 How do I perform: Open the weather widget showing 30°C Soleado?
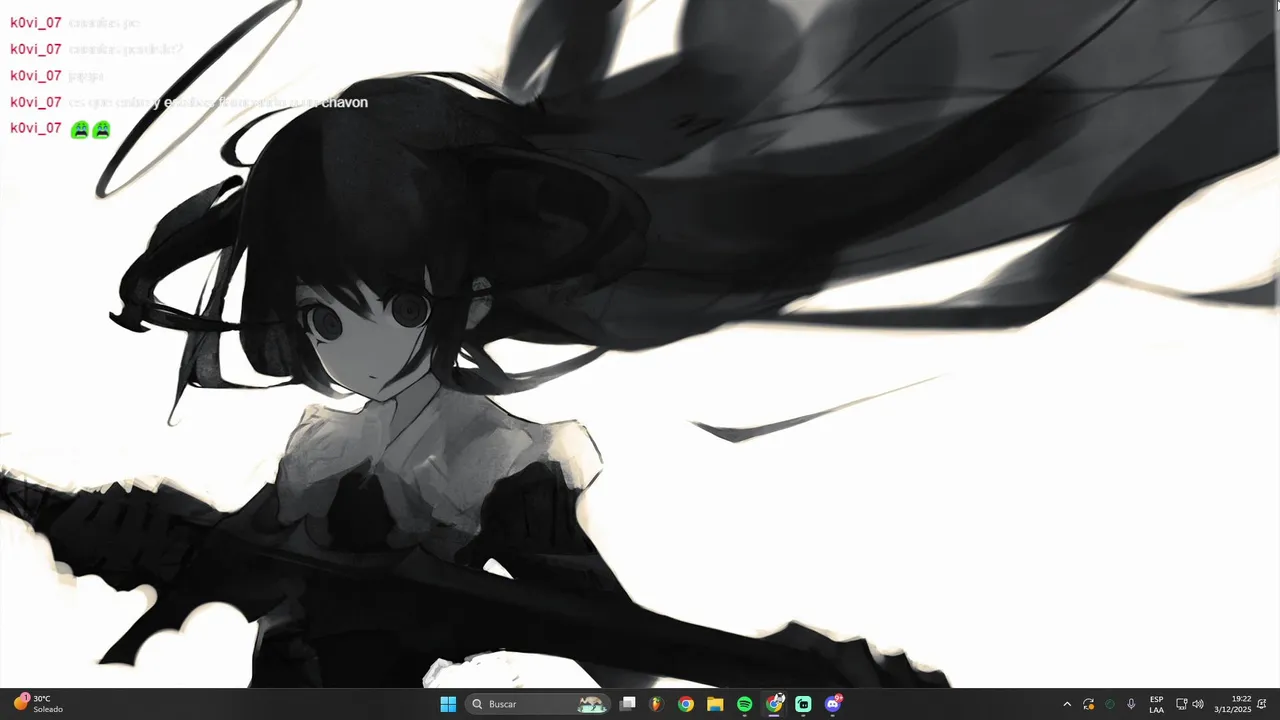point(38,704)
